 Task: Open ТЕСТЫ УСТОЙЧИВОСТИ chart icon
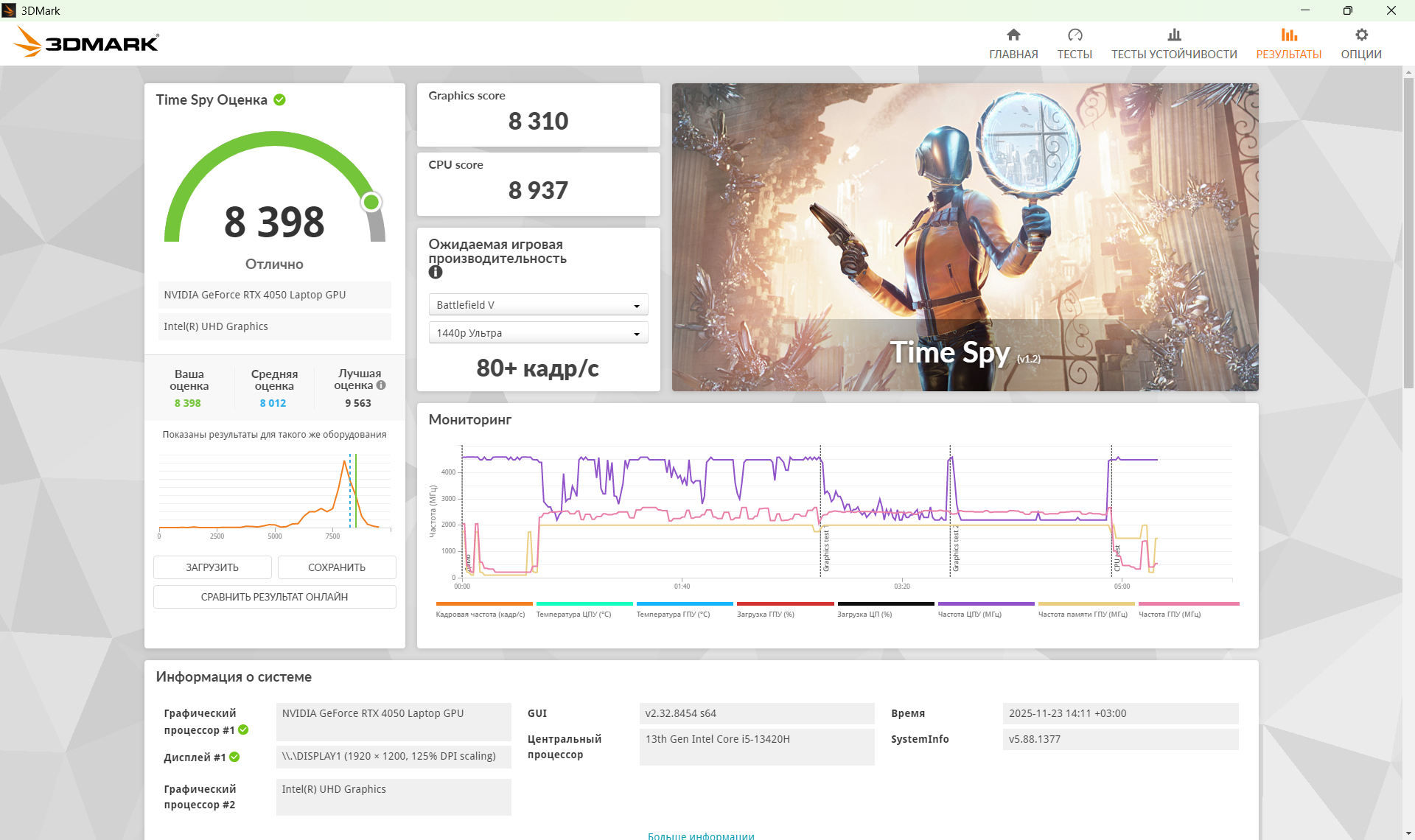pos(1174,35)
